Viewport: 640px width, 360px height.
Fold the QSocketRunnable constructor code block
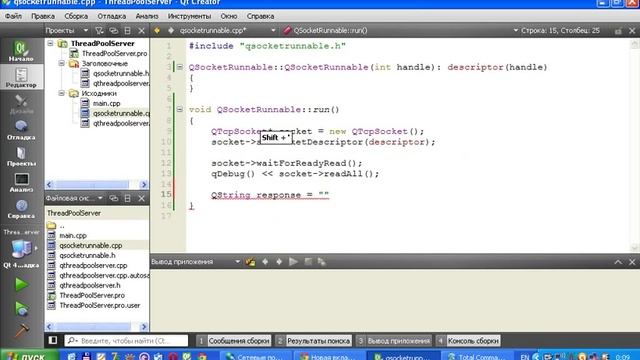click(180, 67)
